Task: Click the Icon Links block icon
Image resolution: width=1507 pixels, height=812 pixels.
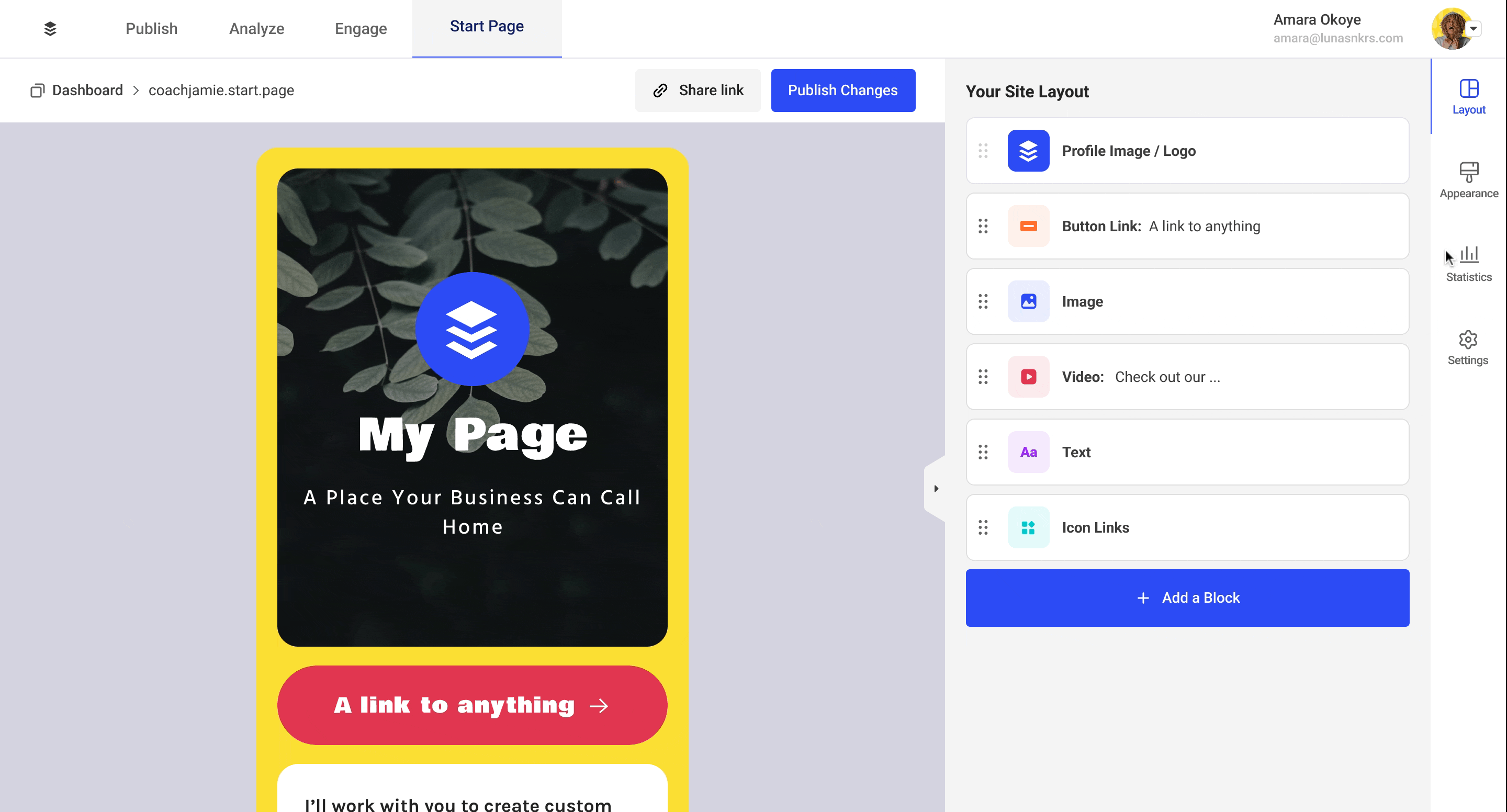Action: point(1028,527)
